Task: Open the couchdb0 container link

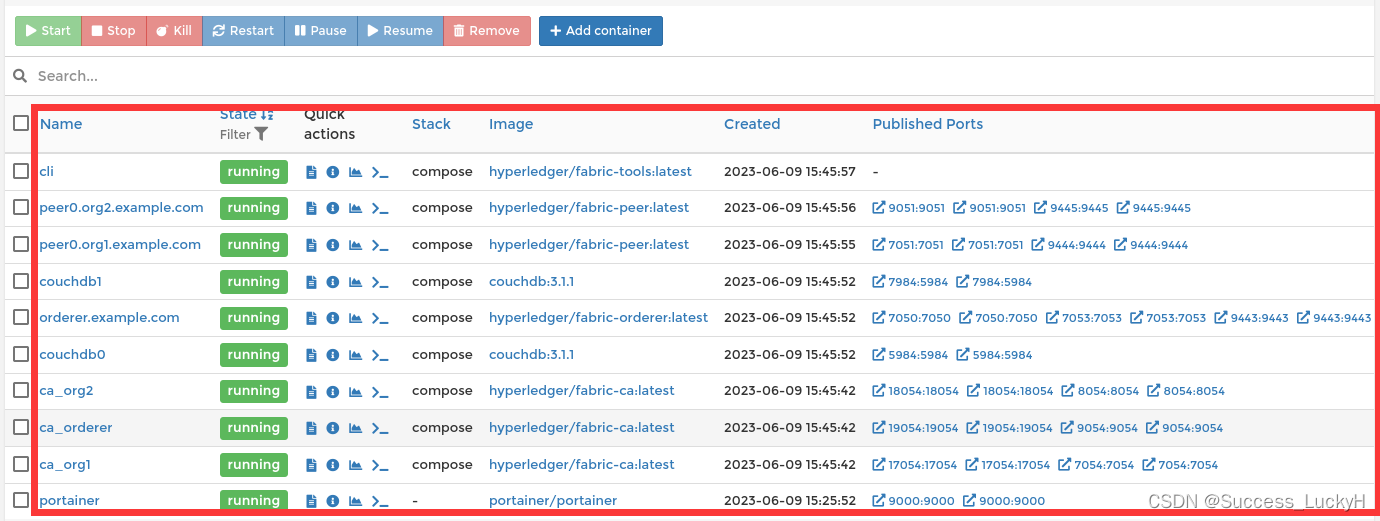Action: pyautogui.click(x=72, y=355)
